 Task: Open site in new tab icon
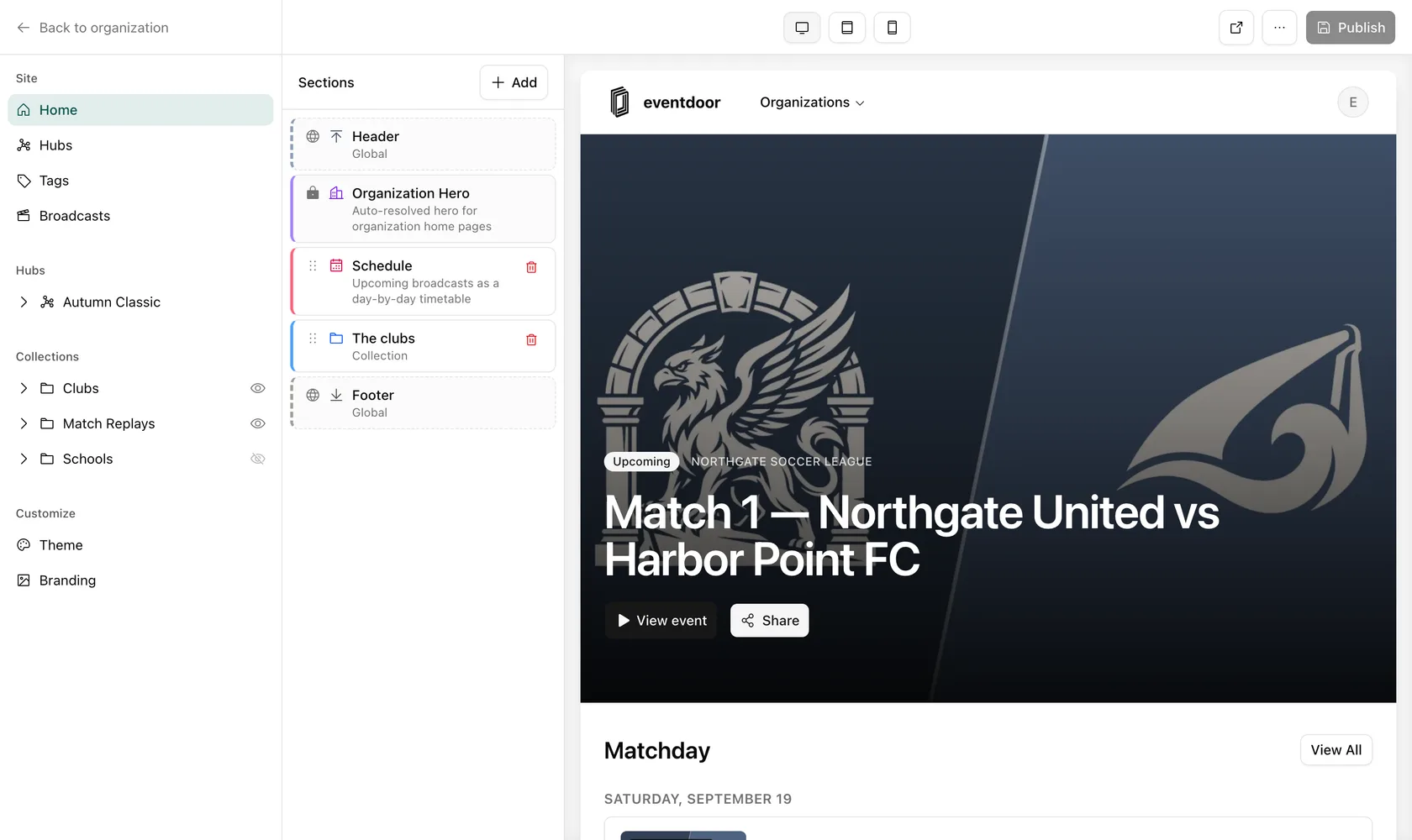click(x=1236, y=28)
